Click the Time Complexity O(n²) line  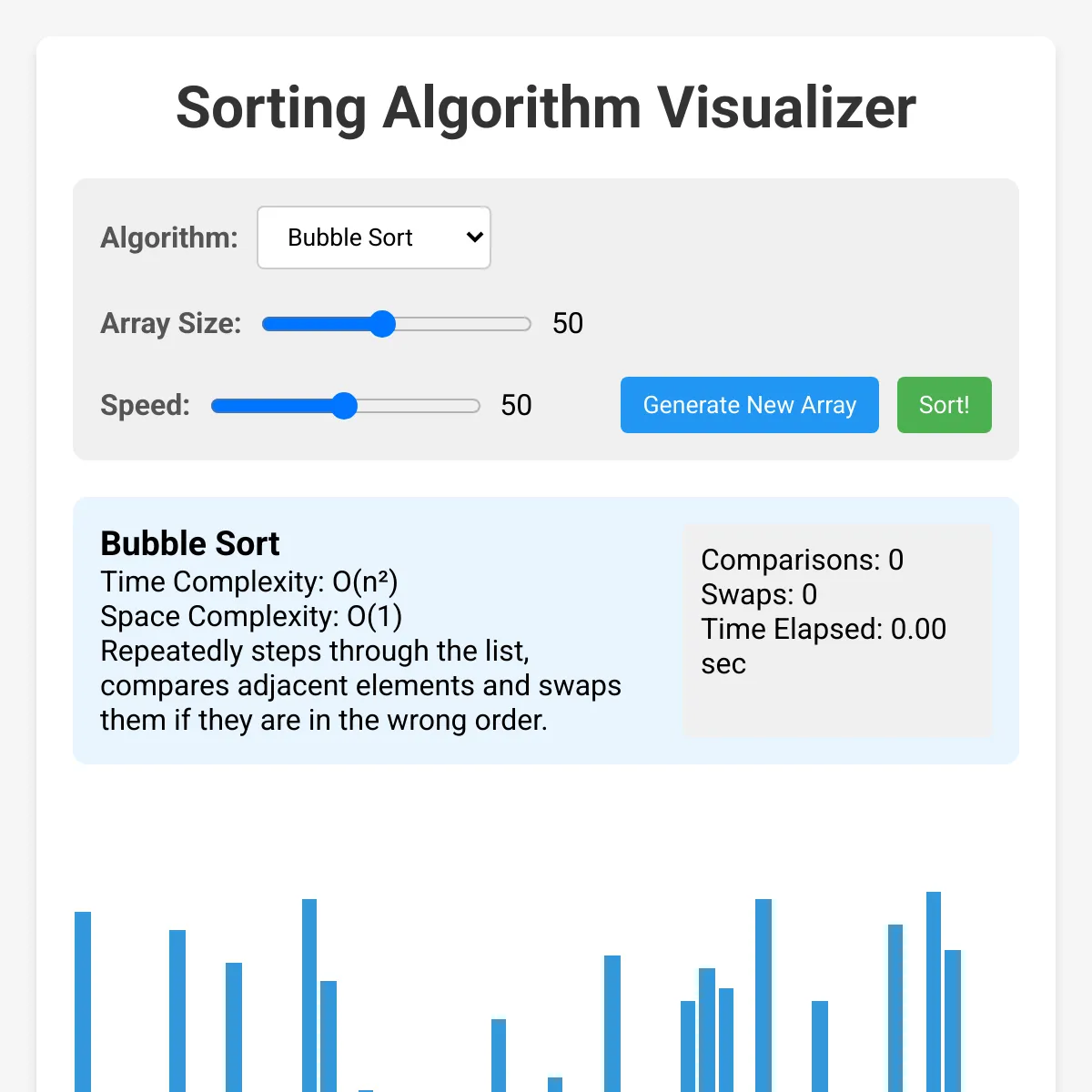249,581
